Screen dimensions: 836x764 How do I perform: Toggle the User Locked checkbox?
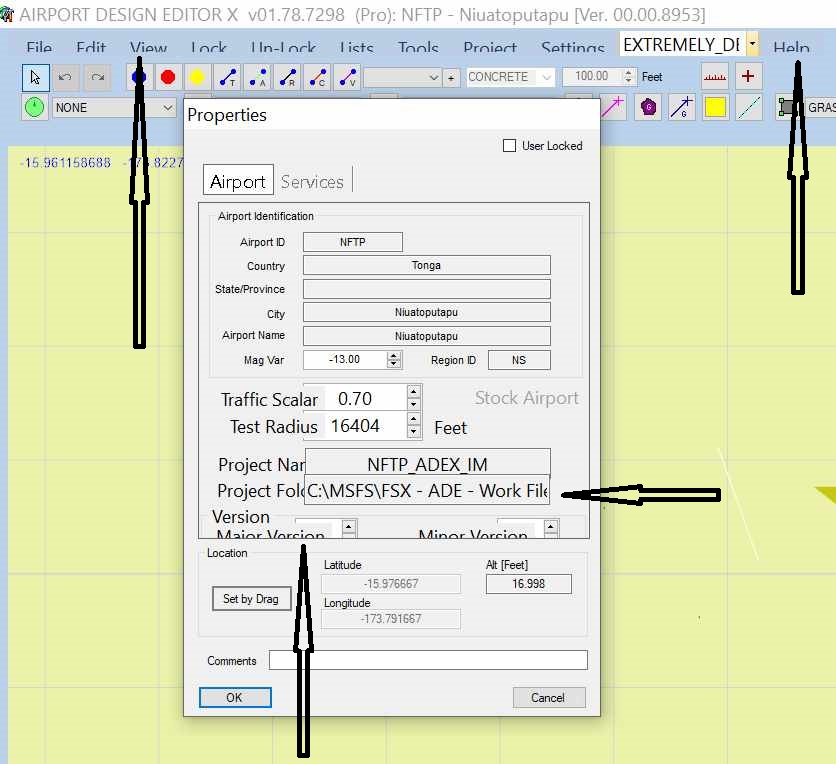[x=509, y=146]
